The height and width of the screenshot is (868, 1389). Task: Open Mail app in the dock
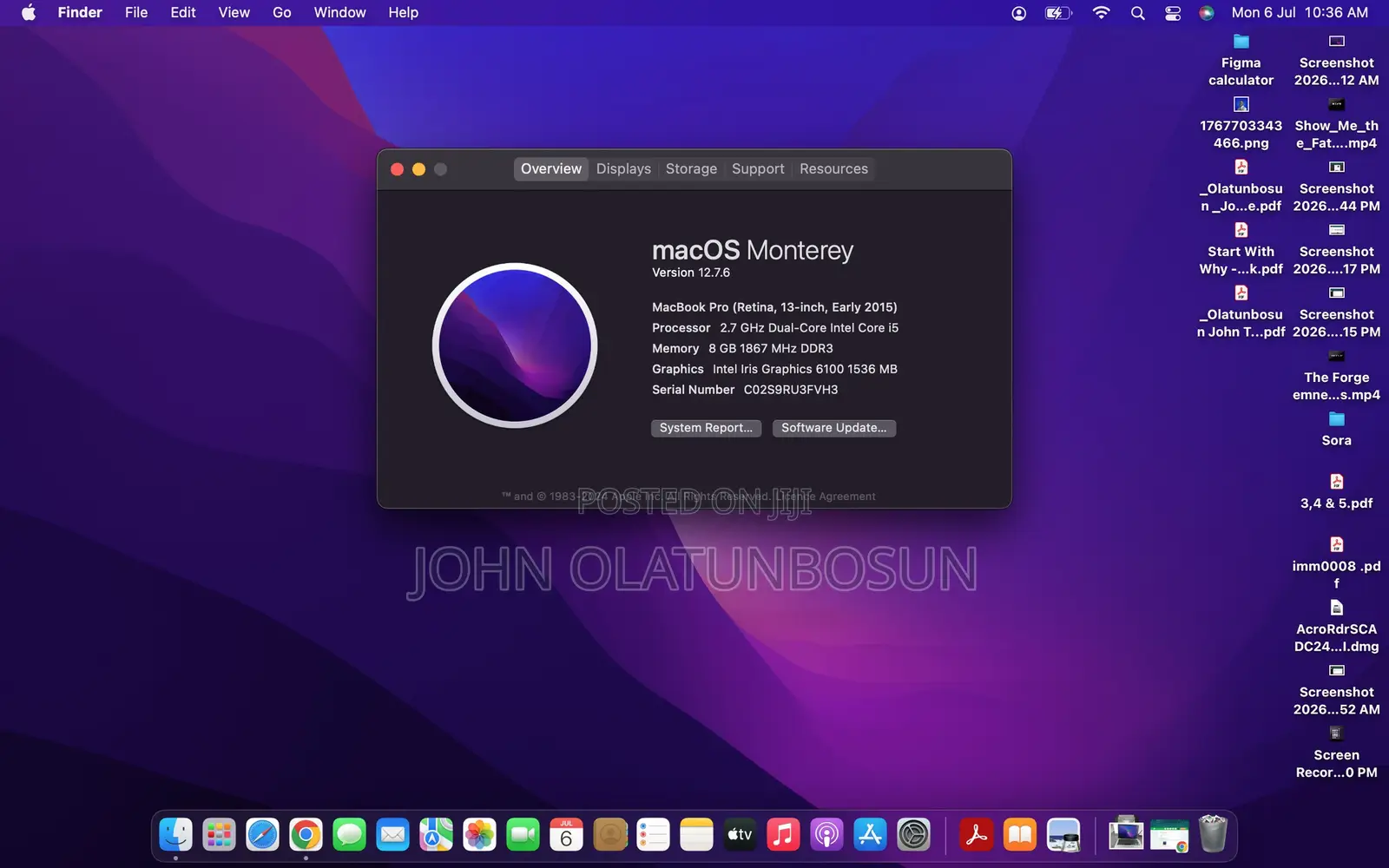coord(393,835)
